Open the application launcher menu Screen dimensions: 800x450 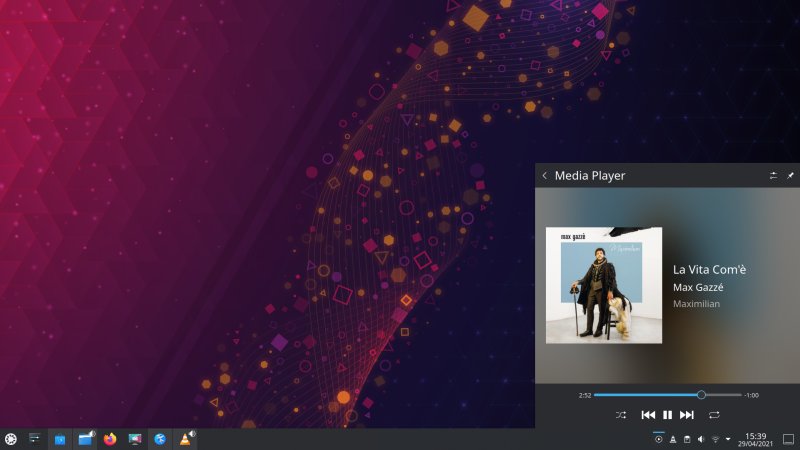(11, 439)
